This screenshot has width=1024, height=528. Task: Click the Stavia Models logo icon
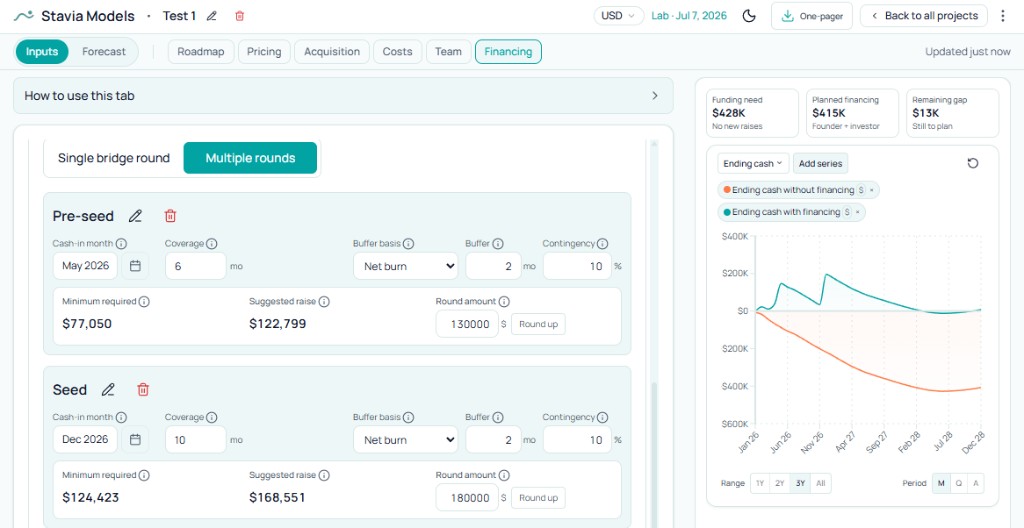(x=24, y=16)
